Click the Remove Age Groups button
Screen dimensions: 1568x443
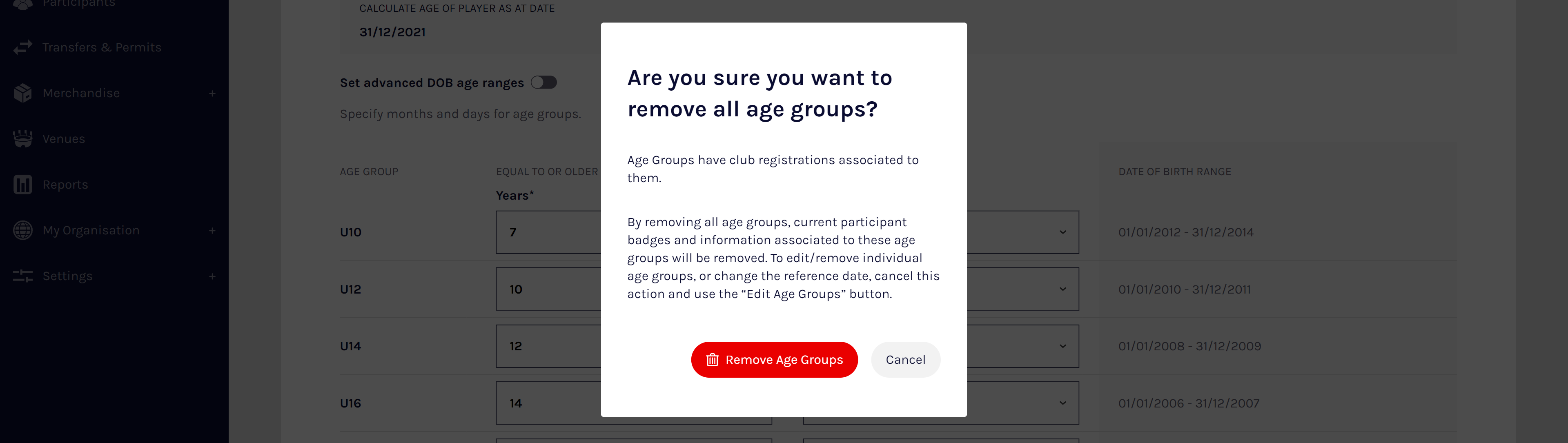(774, 360)
